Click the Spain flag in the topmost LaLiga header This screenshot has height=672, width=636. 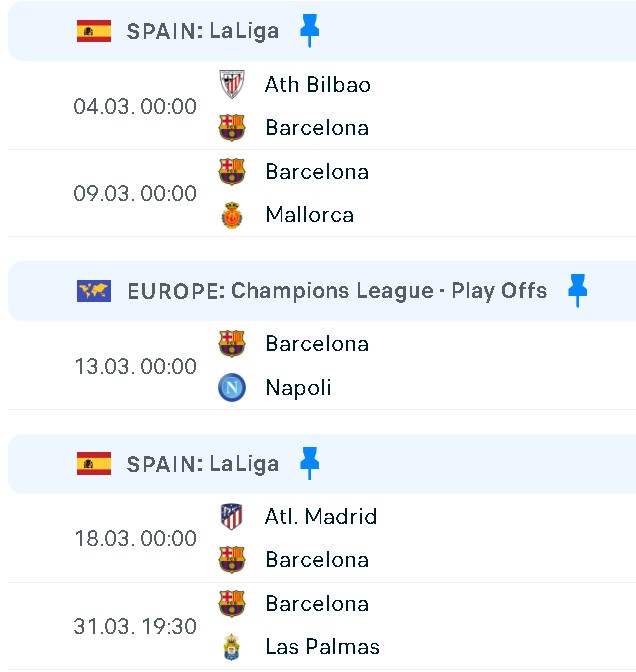click(x=94, y=31)
